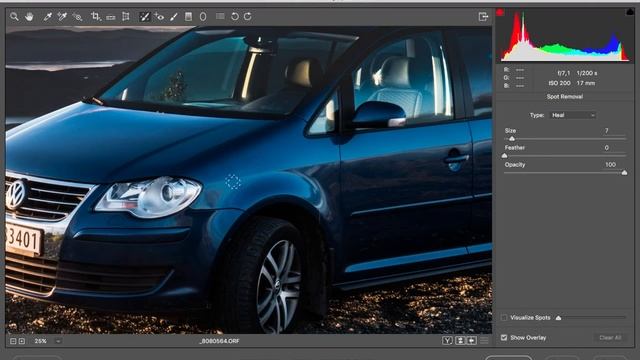The height and width of the screenshot is (360, 640).
Task: Adjust the Visualize Spots threshold slider
Action: 558,318
